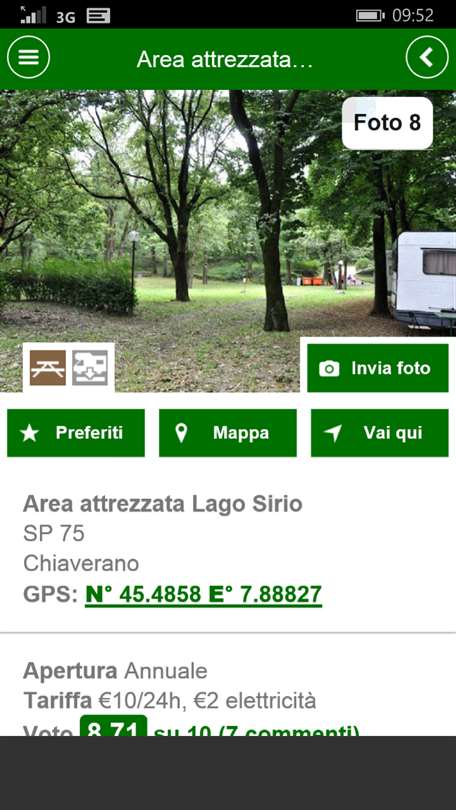This screenshot has width=456, height=810.
Task: Tap the map pin icon on Mappa
Action: 181,433
